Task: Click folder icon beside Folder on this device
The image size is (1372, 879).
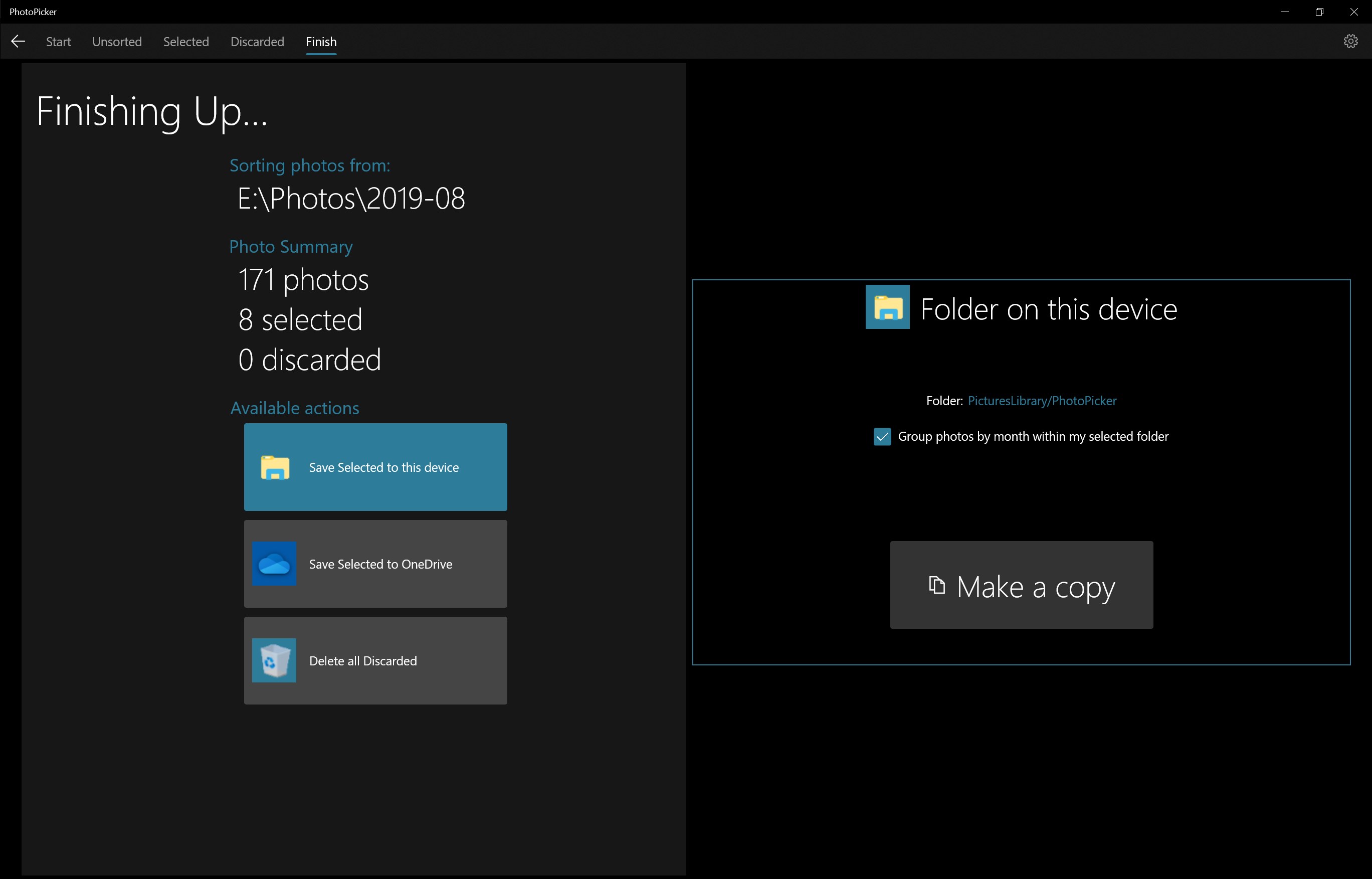Action: pos(887,307)
